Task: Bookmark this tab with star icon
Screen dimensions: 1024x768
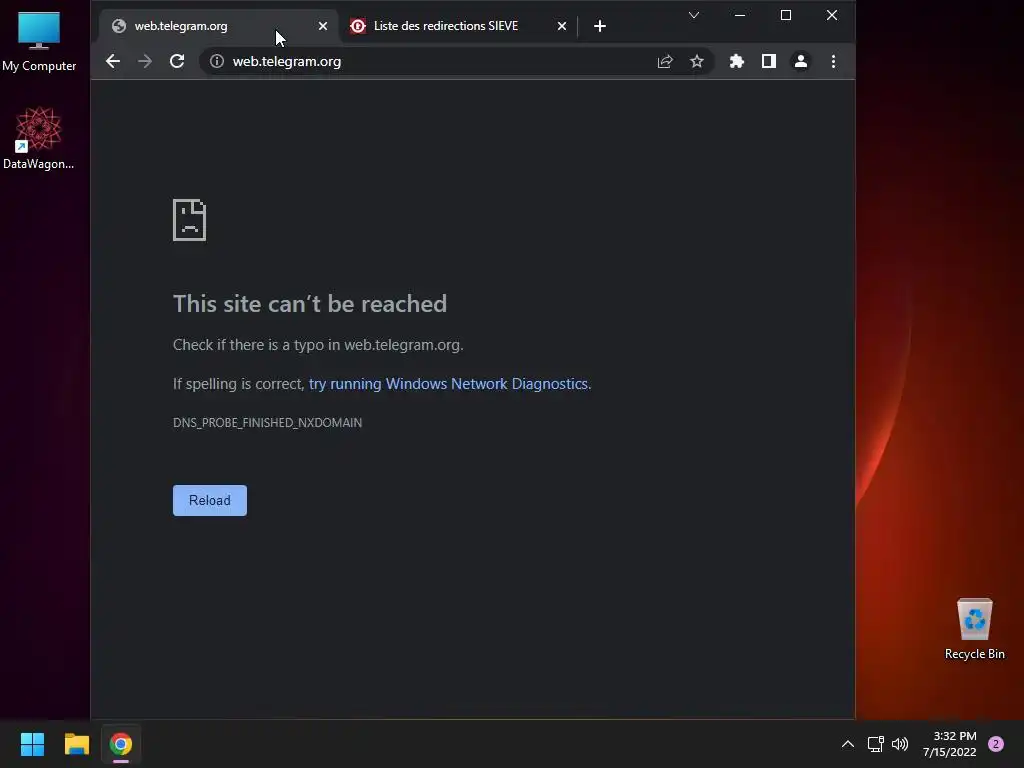Action: (697, 61)
